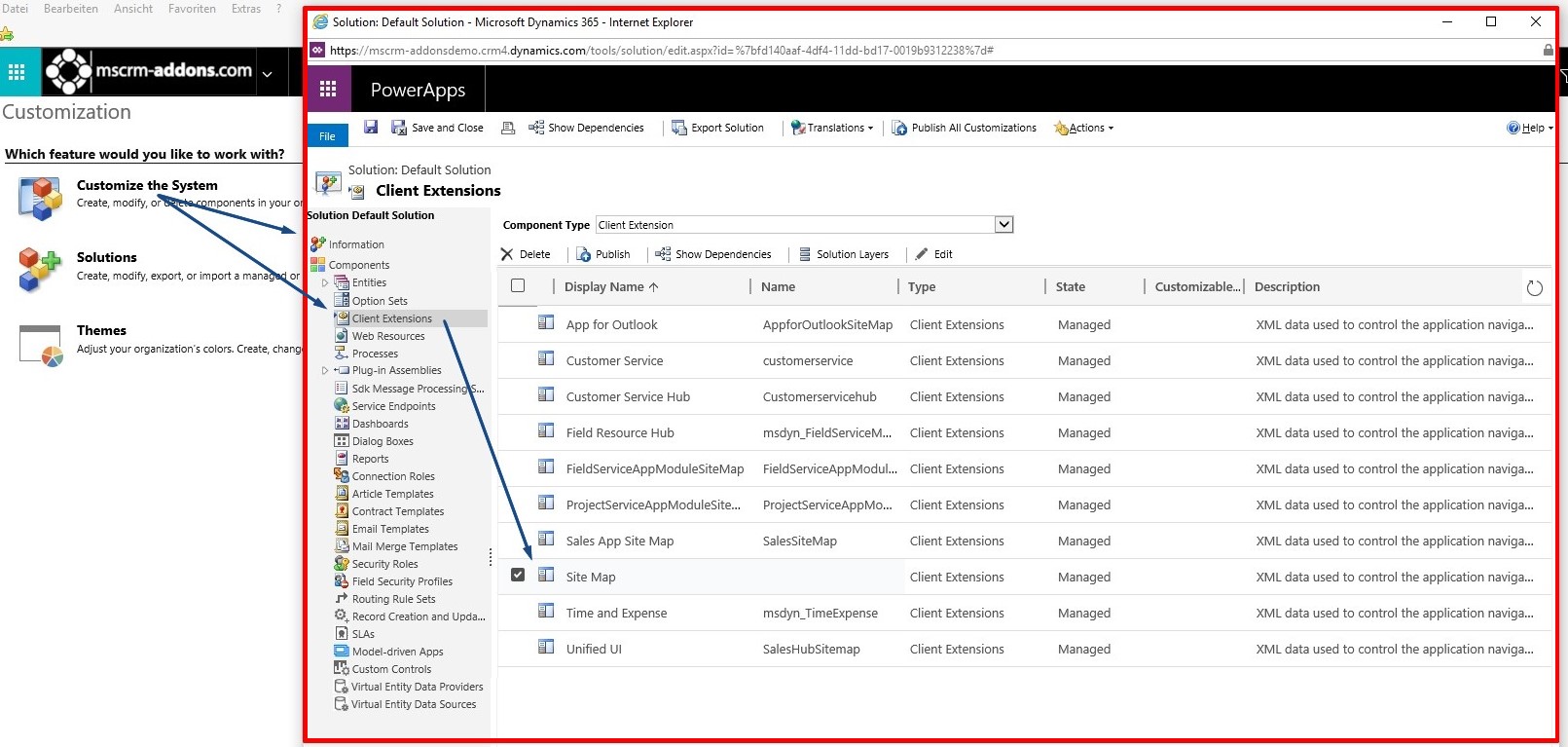Click the Save disk icon in toolbar
1568x747 pixels.
pyautogui.click(x=371, y=127)
